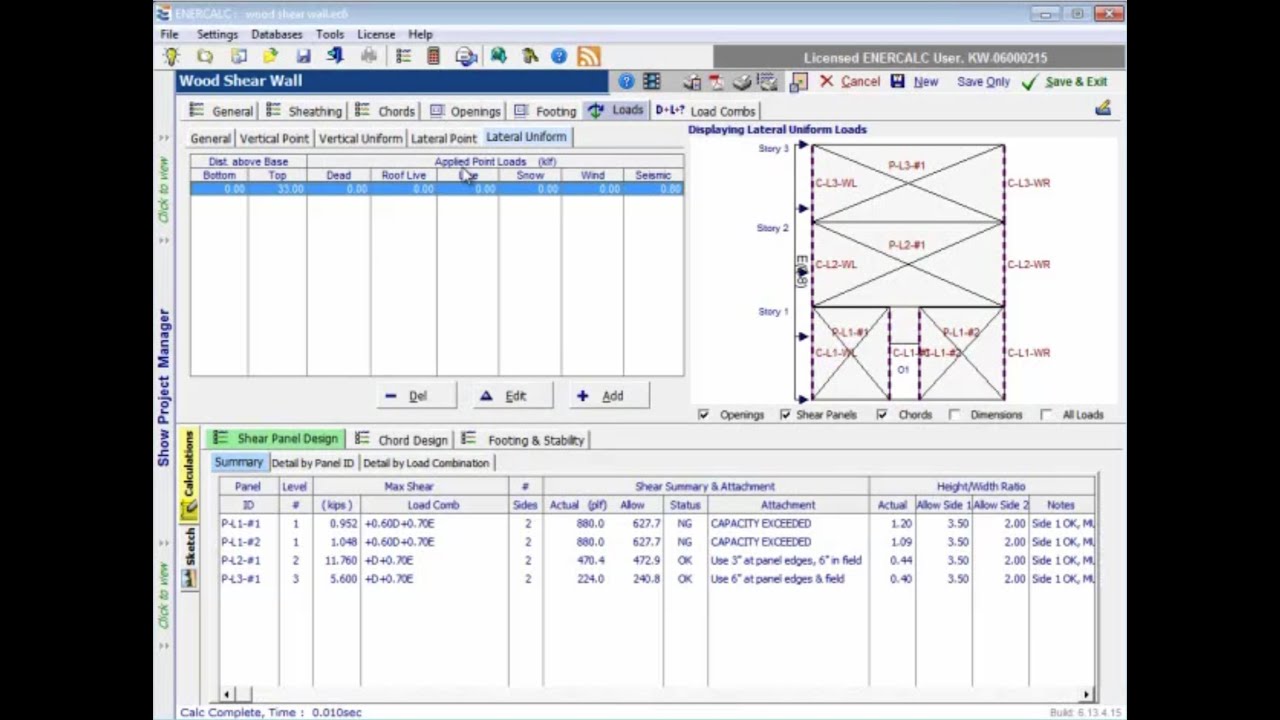This screenshot has width=1280, height=720.
Task: Switch to the Openings tab
Action: [465, 111]
